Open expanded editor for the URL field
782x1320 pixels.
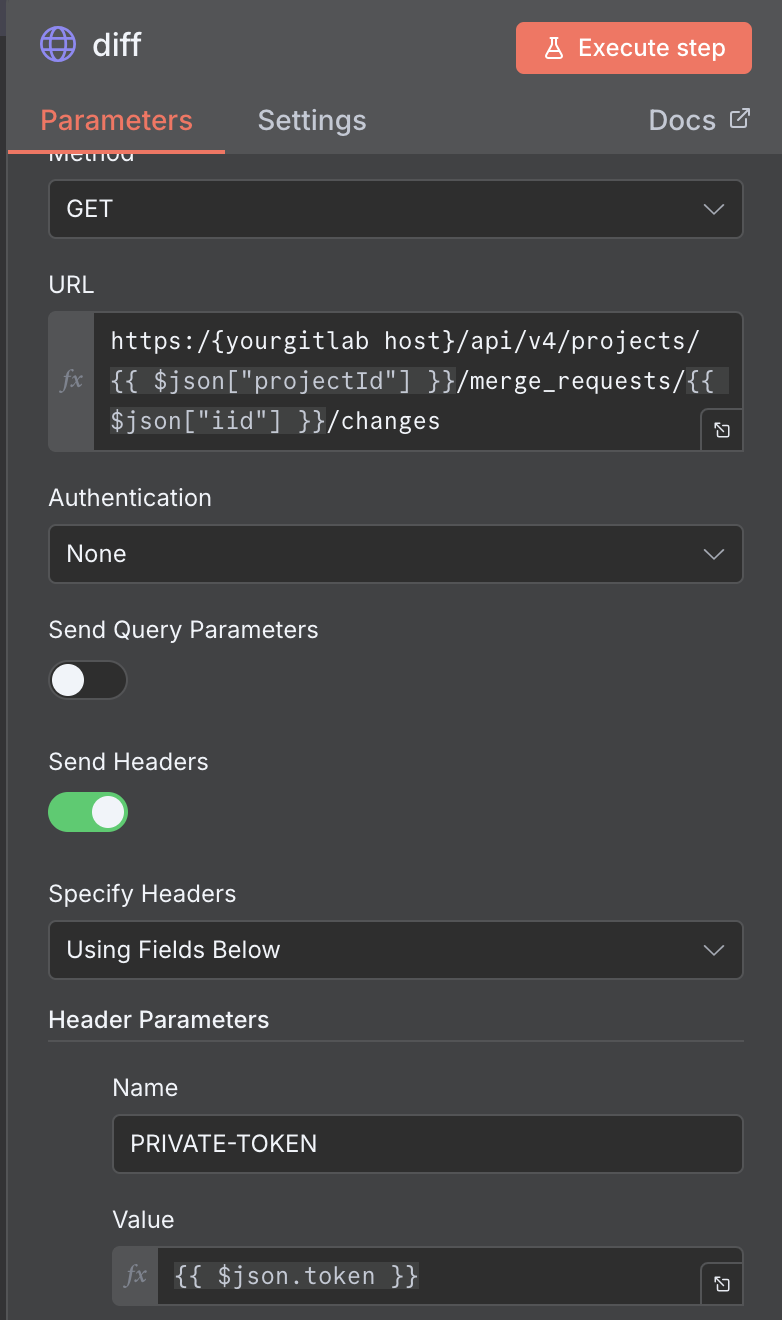pos(721,431)
